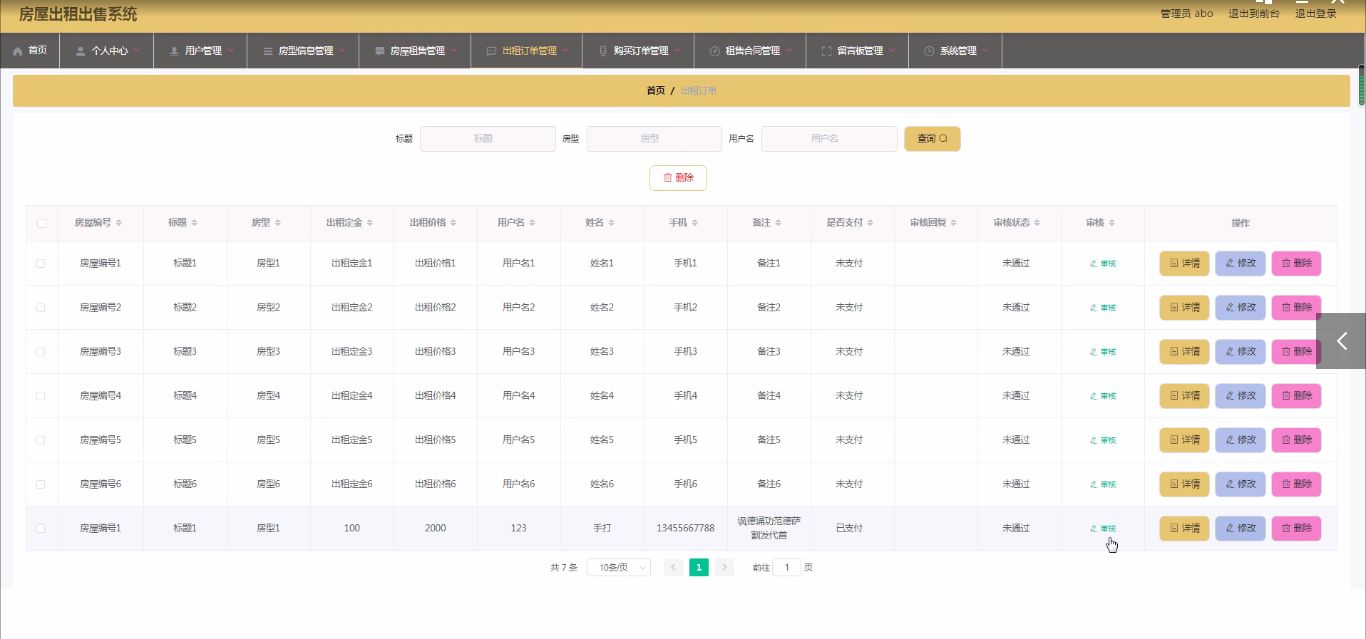1366x639 pixels.
Task: Focus the 标题 search field
Action: tap(487, 139)
